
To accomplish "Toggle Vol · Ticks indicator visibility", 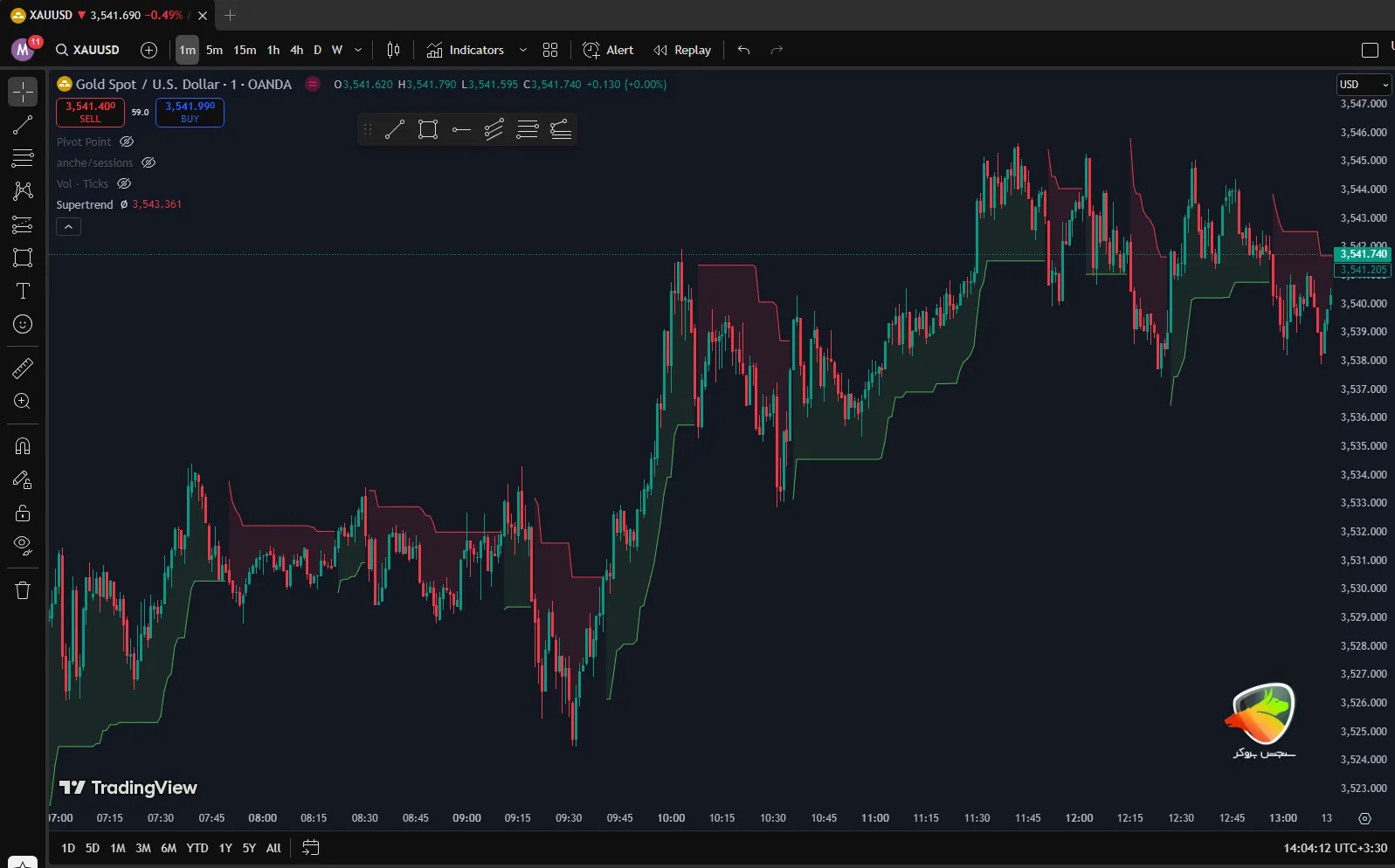I will tap(124, 183).
